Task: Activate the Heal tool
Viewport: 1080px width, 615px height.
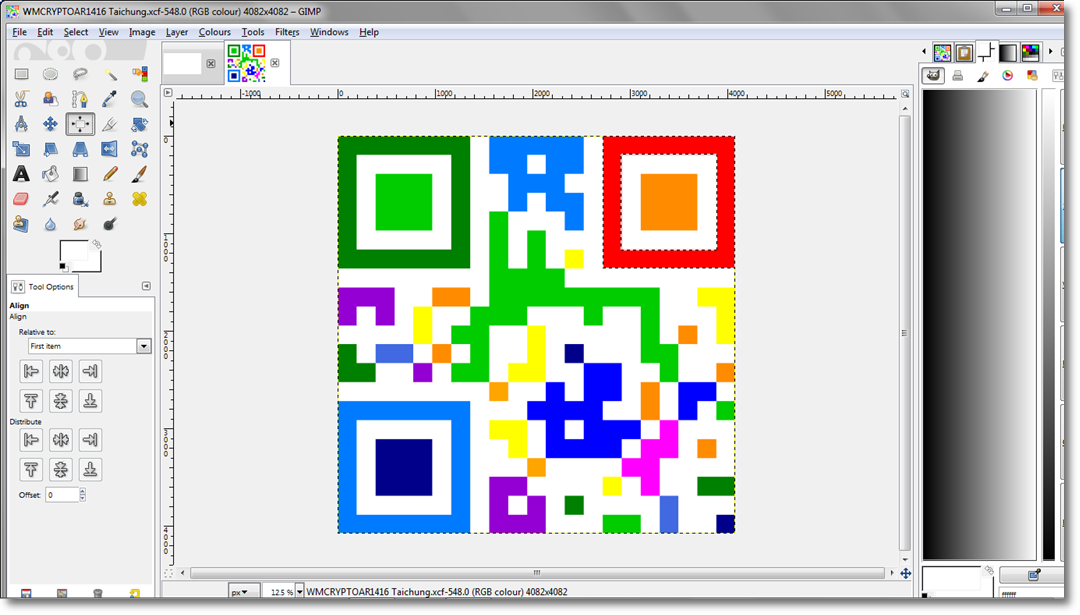Action: [x=139, y=199]
